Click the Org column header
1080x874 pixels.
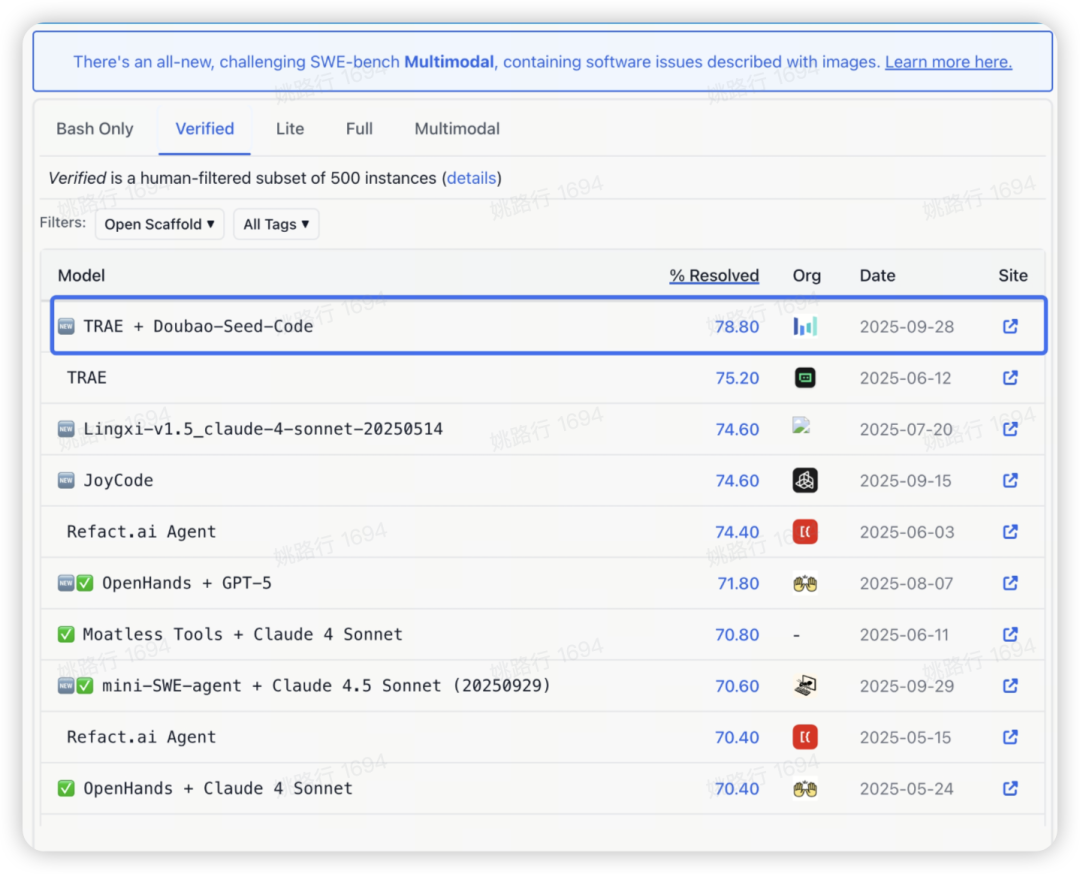pyautogui.click(x=807, y=275)
